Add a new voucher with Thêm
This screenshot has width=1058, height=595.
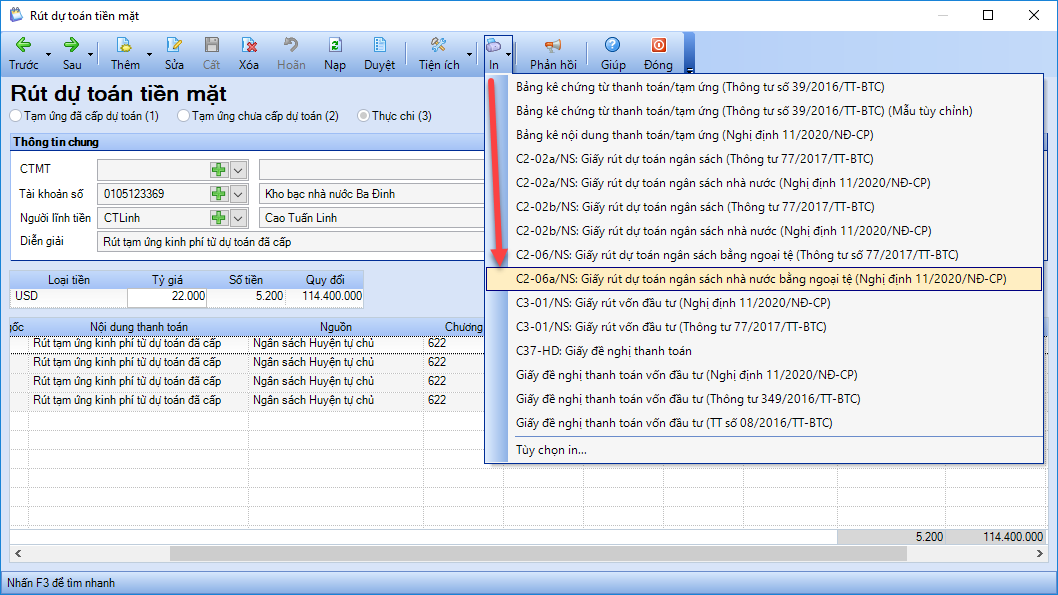click(x=125, y=54)
